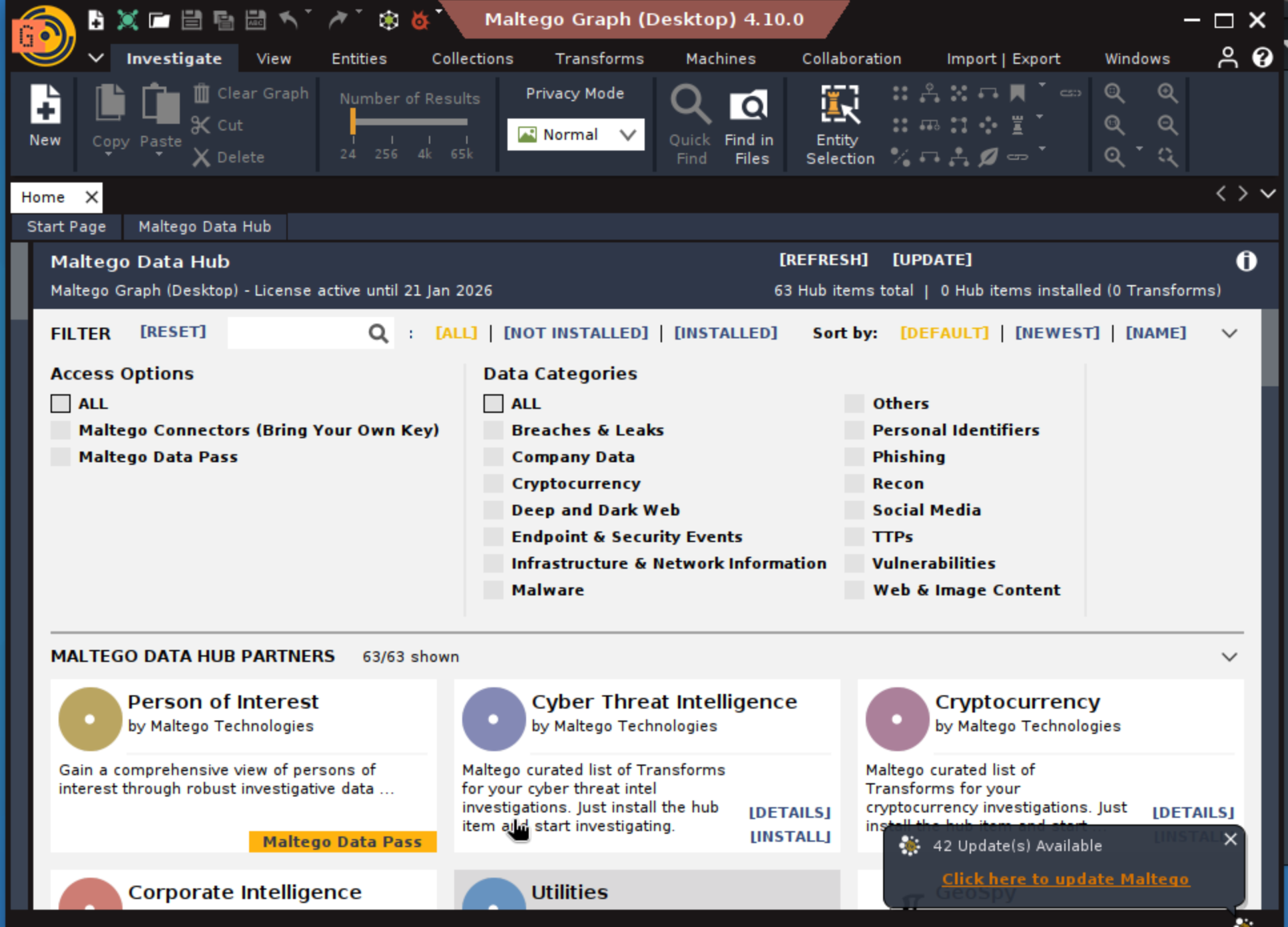Enable the Cryptocurrency category checkbox

click(x=493, y=483)
